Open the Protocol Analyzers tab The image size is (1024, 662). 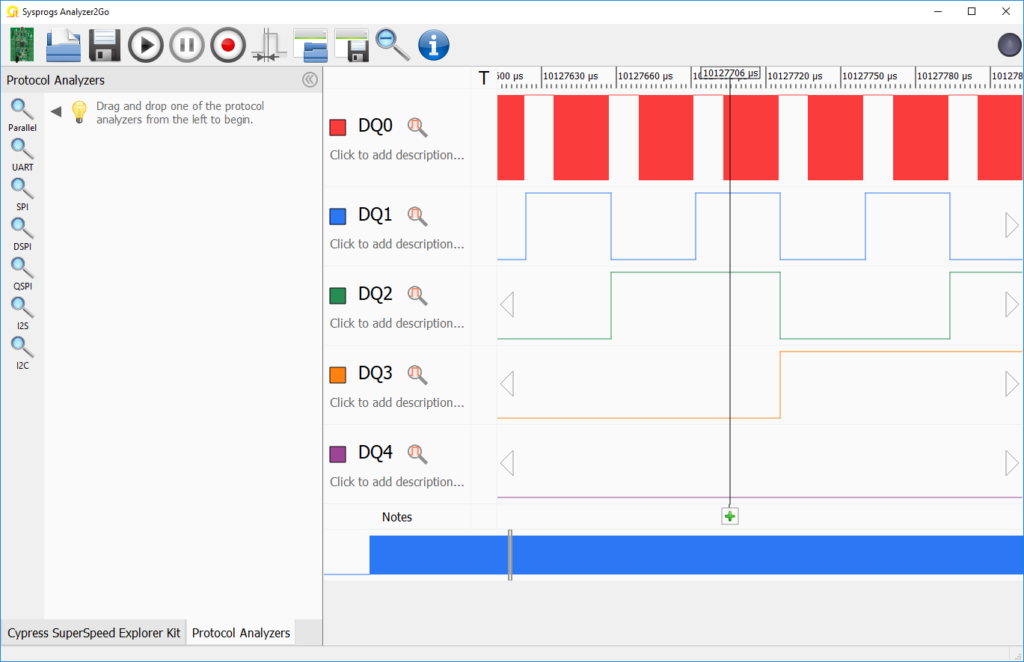(x=240, y=632)
